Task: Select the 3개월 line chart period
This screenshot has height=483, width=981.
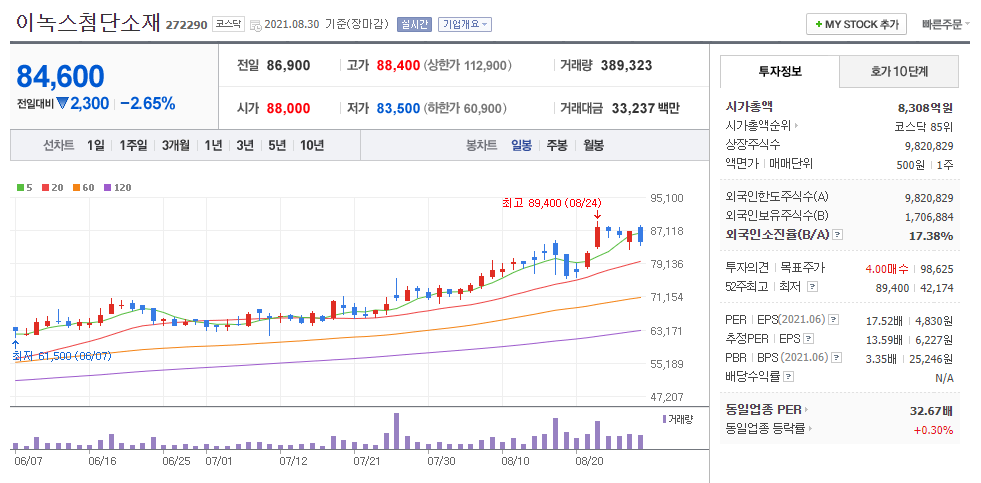Action: tap(175, 146)
